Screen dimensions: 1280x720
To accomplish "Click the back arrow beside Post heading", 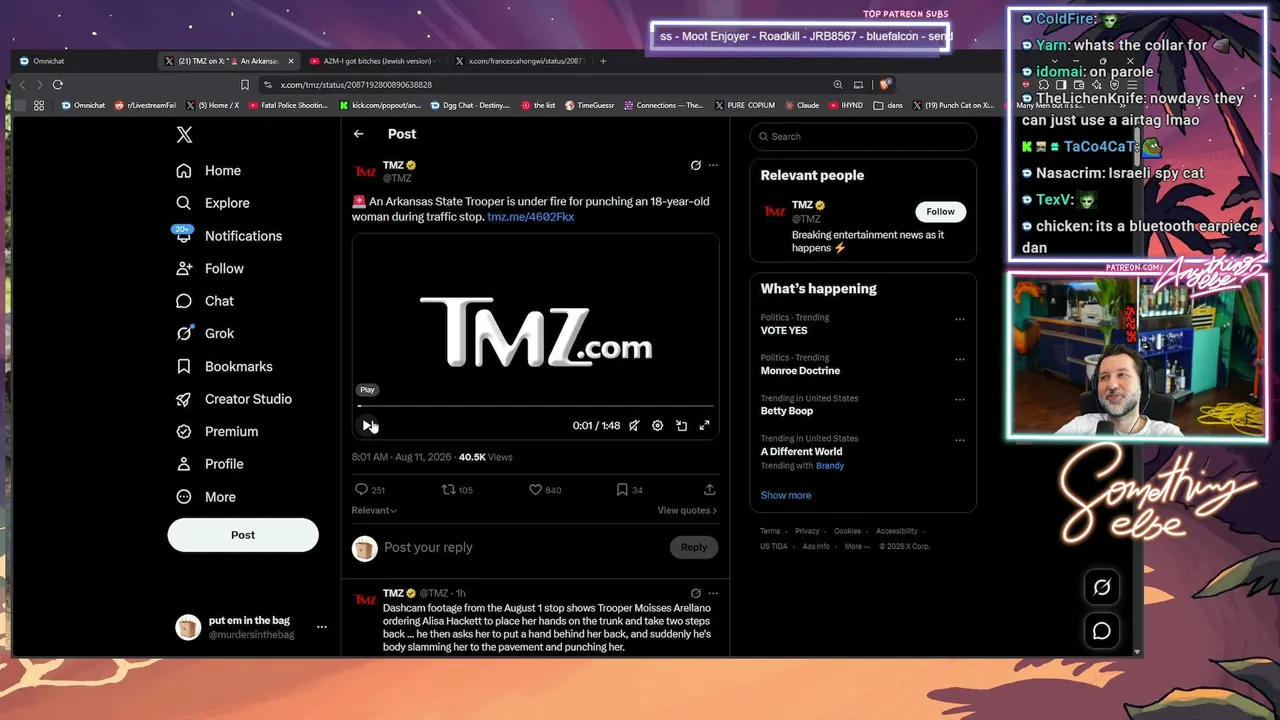I will [359, 134].
